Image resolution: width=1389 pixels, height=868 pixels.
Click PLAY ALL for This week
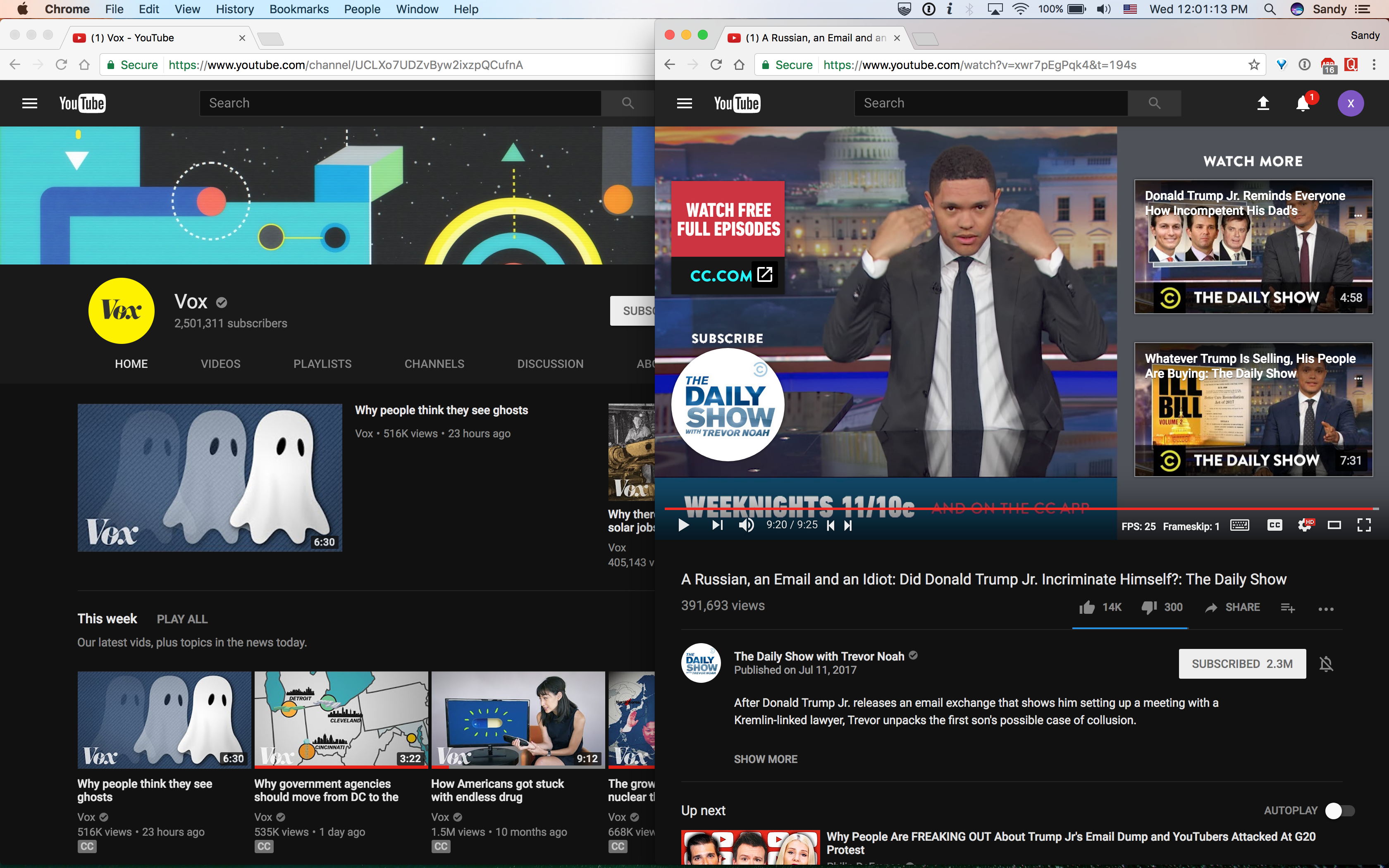tap(182, 620)
